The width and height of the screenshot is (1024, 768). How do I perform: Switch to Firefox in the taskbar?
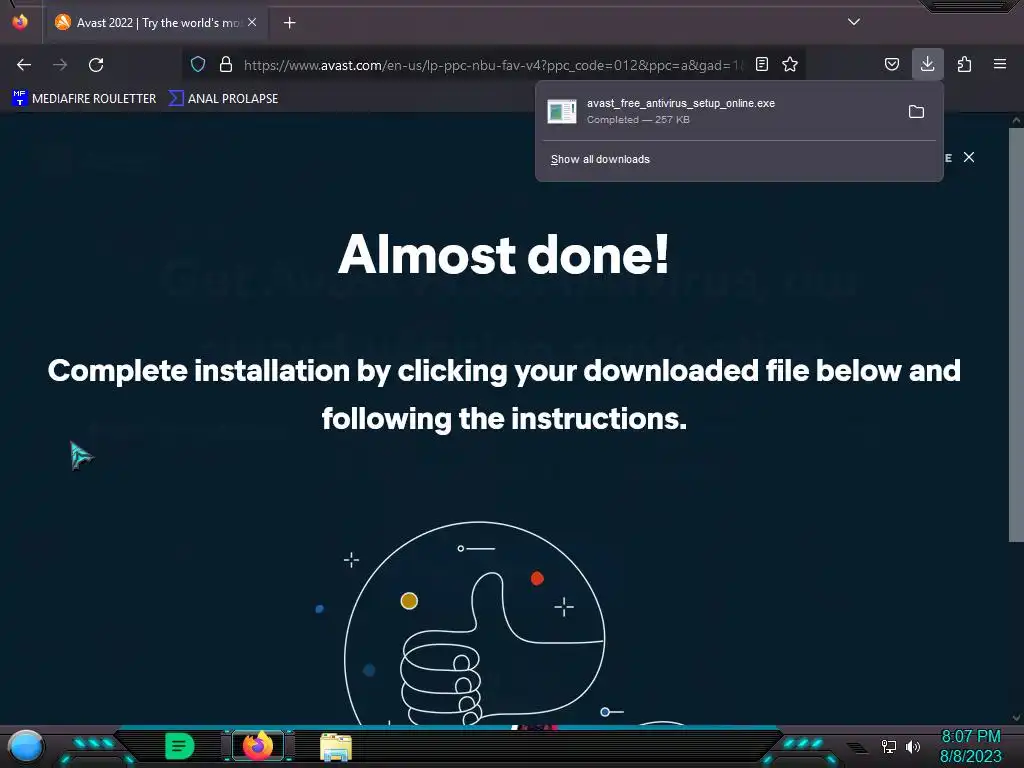258,745
